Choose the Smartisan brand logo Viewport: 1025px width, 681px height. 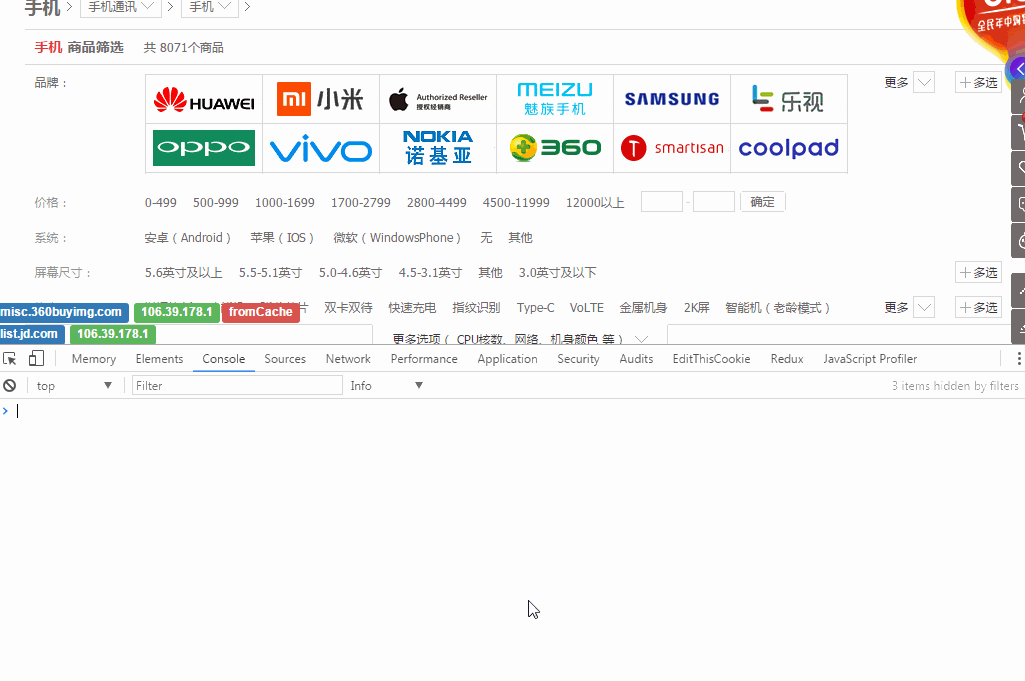[x=672, y=148]
